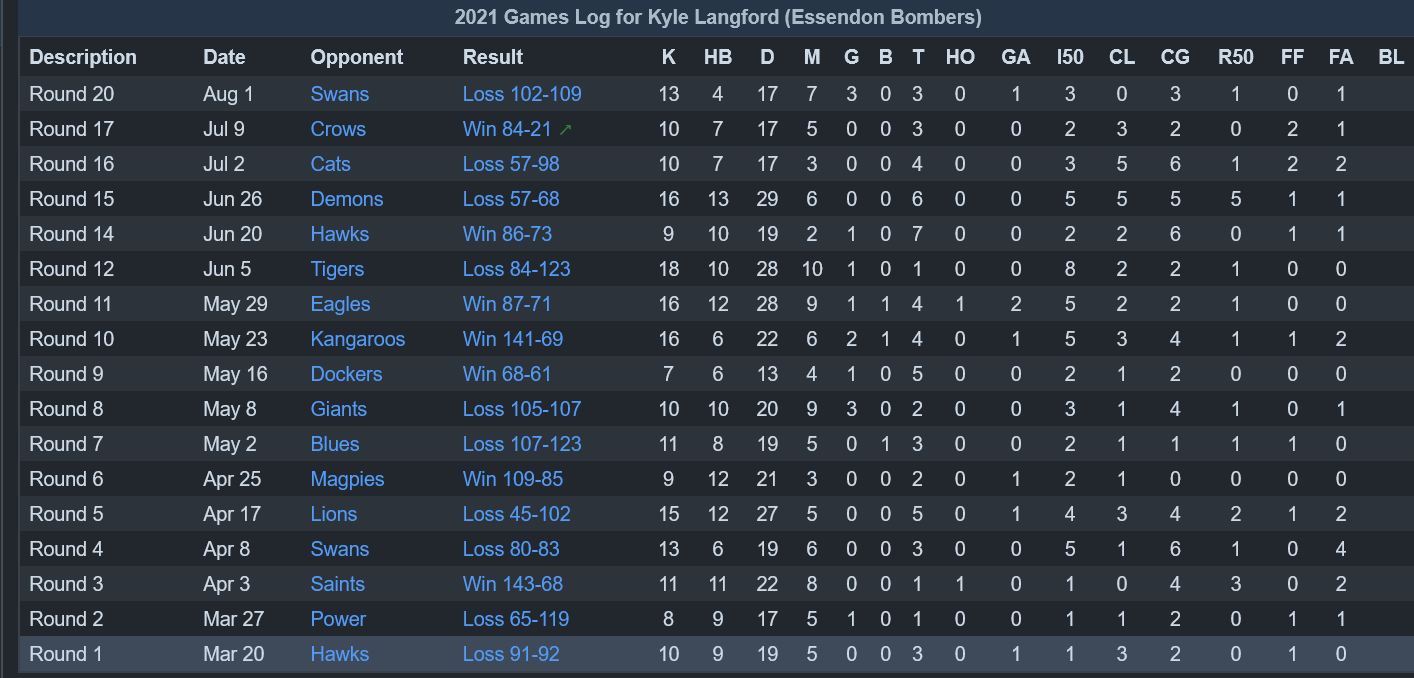The width and height of the screenshot is (1414, 678).
Task: Click the I50 column header
Action: pos(1070,57)
